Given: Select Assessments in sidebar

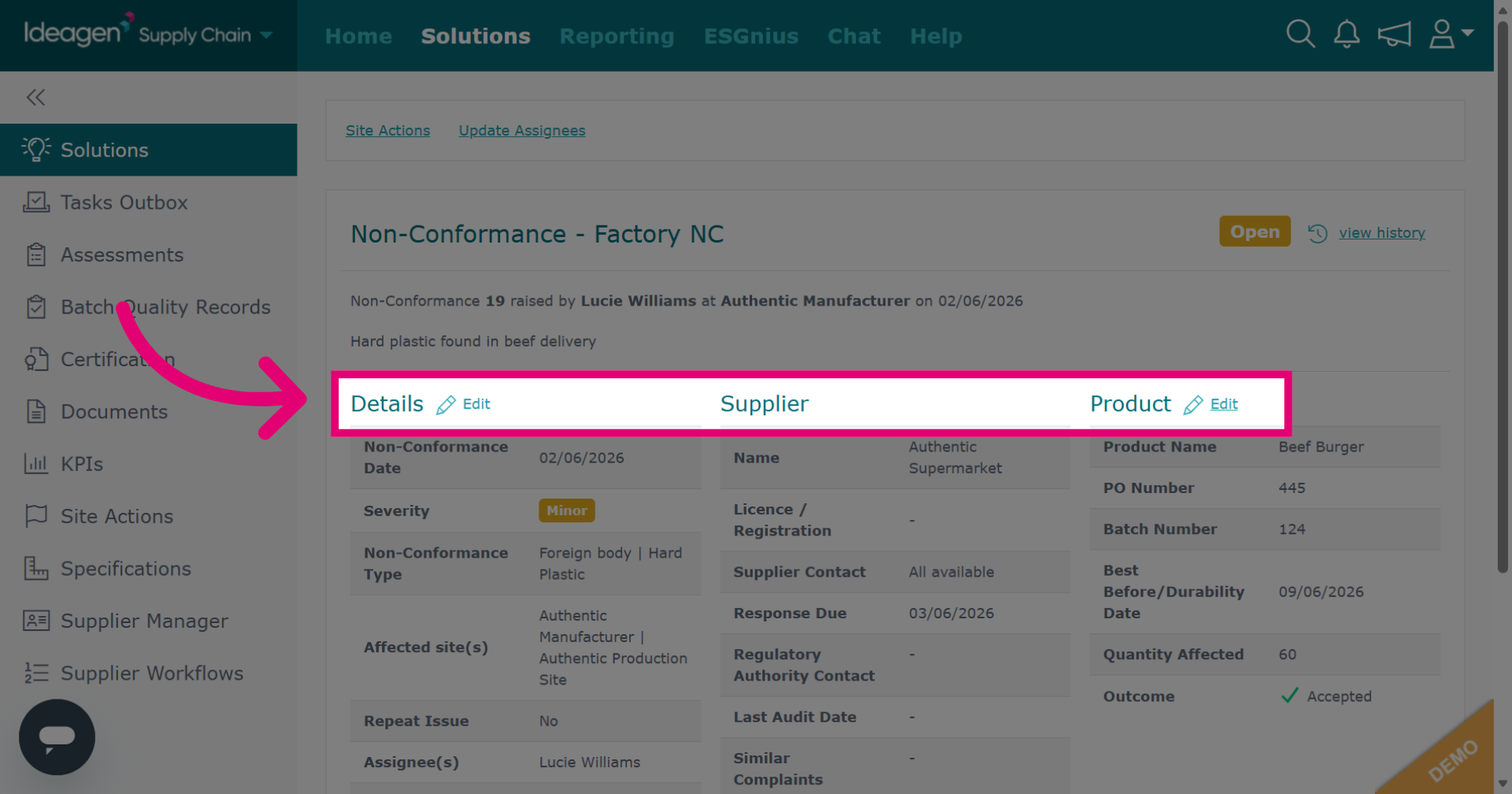Looking at the screenshot, I should coord(122,255).
